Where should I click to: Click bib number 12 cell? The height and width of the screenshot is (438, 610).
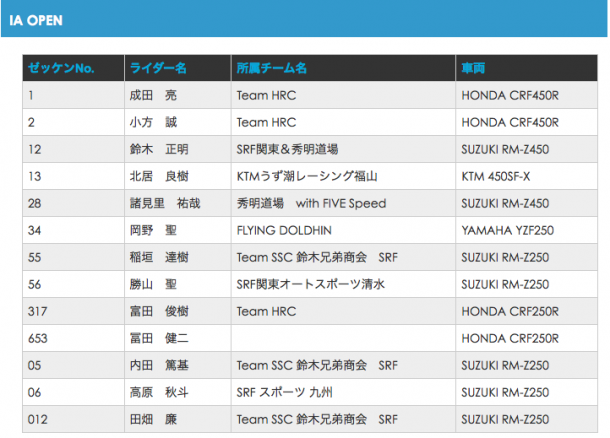[x=74, y=149]
